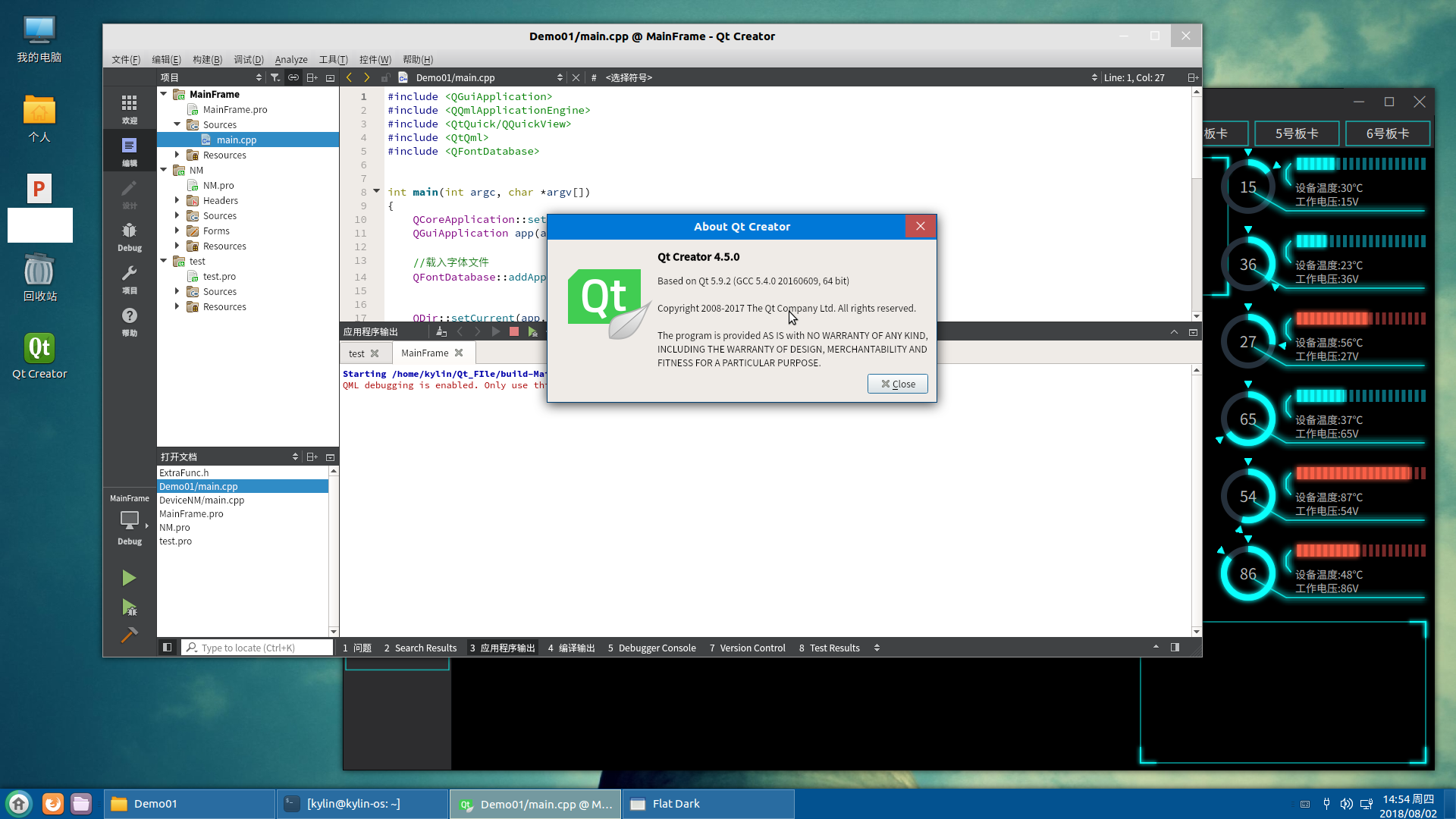Viewport: 1456px width, 819px height.
Task: Select the 6号板卡 tab in Flat Dark window
Action: tap(1388, 133)
